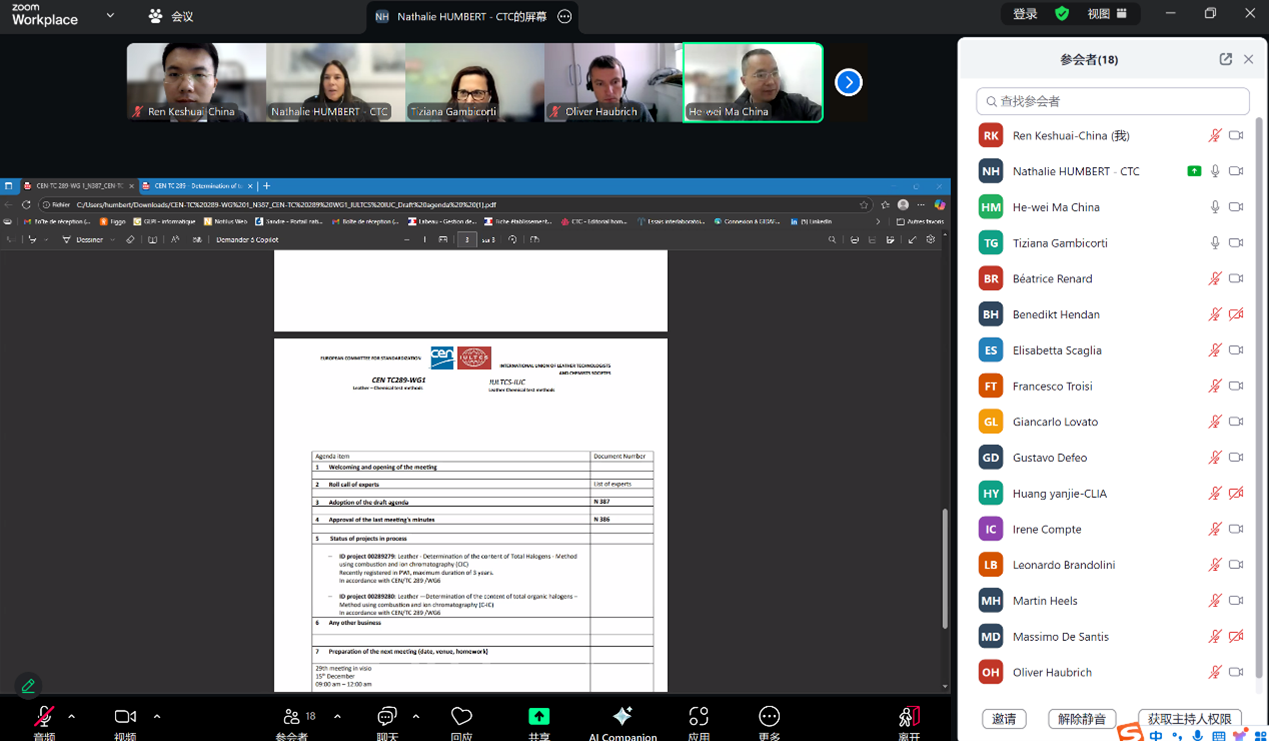Click the More (更多) ellipsis icon
The height and width of the screenshot is (741, 1269).
[769, 716]
